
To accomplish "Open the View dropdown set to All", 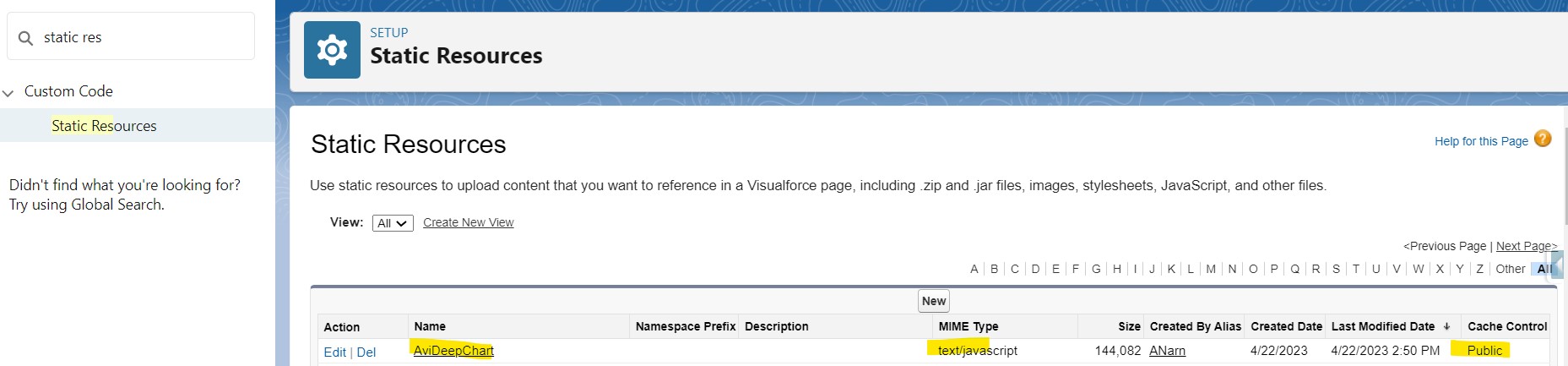I will 393,223.
